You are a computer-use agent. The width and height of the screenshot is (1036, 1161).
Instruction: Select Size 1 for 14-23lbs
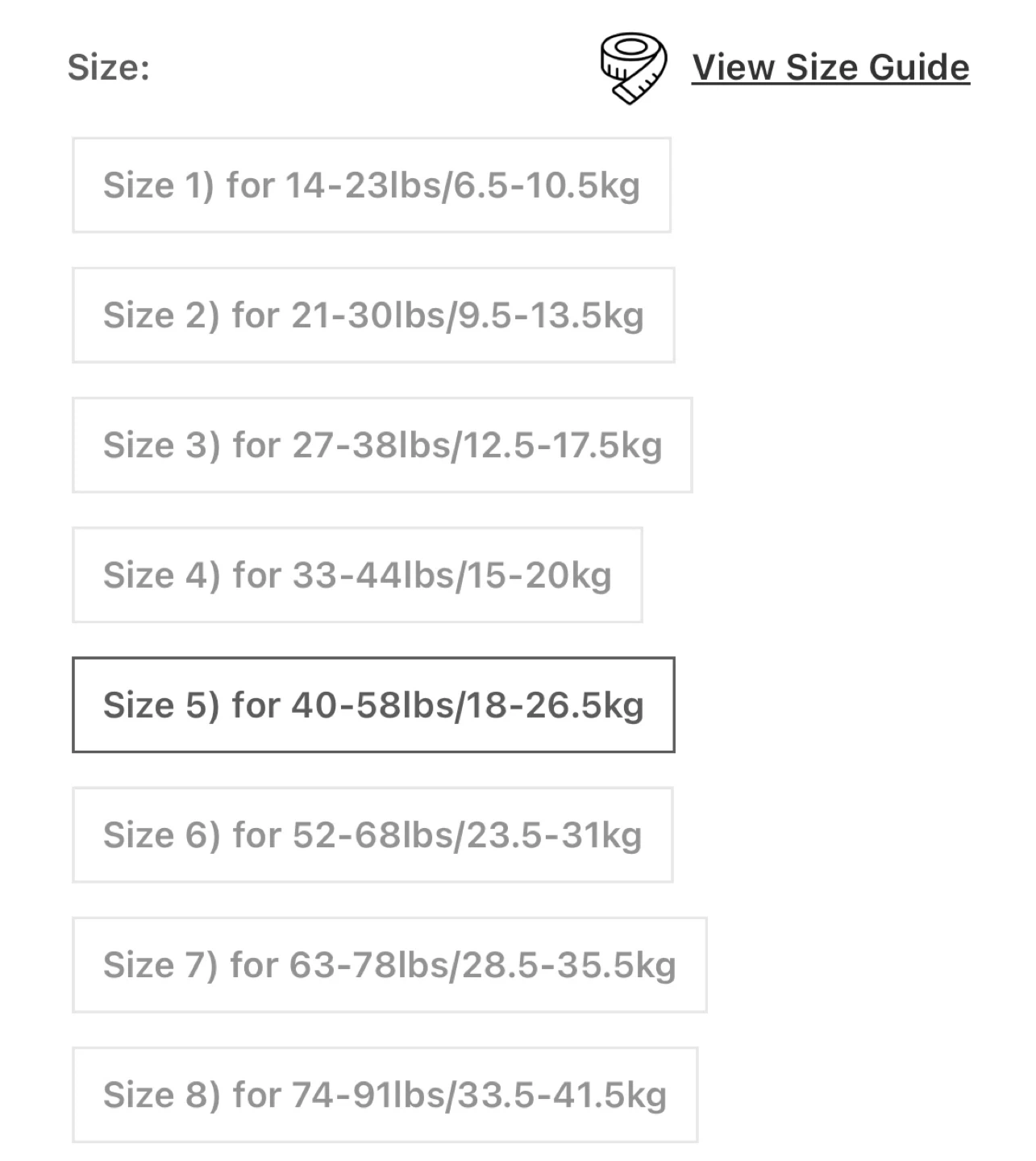coord(372,185)
